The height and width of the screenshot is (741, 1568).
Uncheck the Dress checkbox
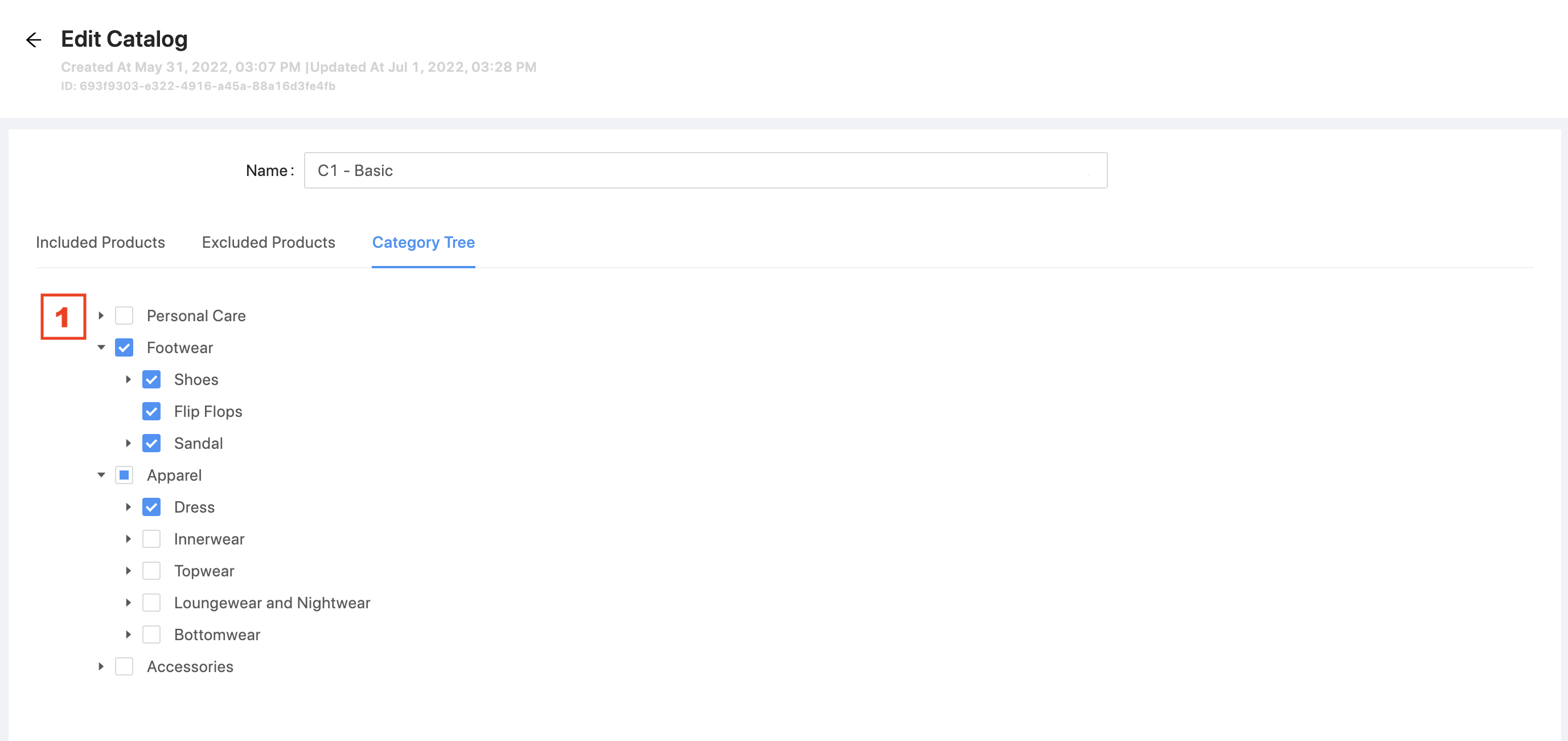click(151, 506)
